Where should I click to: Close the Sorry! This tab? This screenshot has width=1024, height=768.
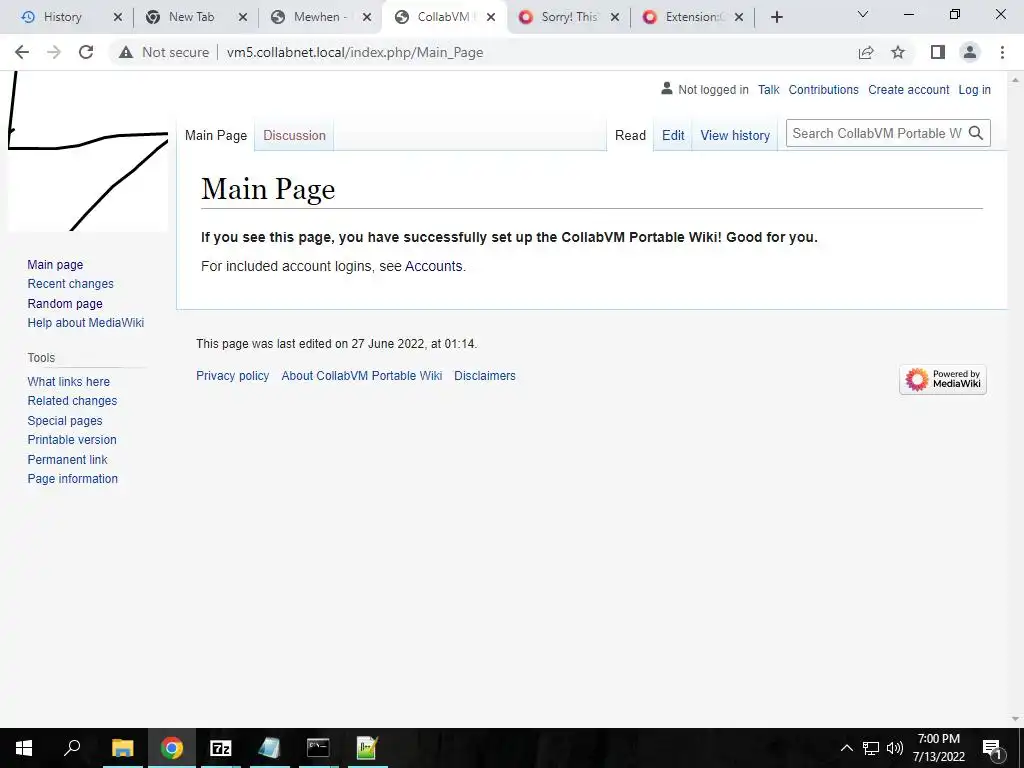[615, 17]
